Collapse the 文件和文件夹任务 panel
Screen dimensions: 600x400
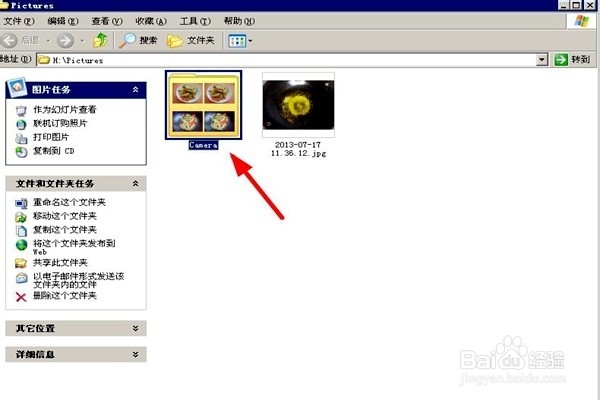(x=135, y=184)
